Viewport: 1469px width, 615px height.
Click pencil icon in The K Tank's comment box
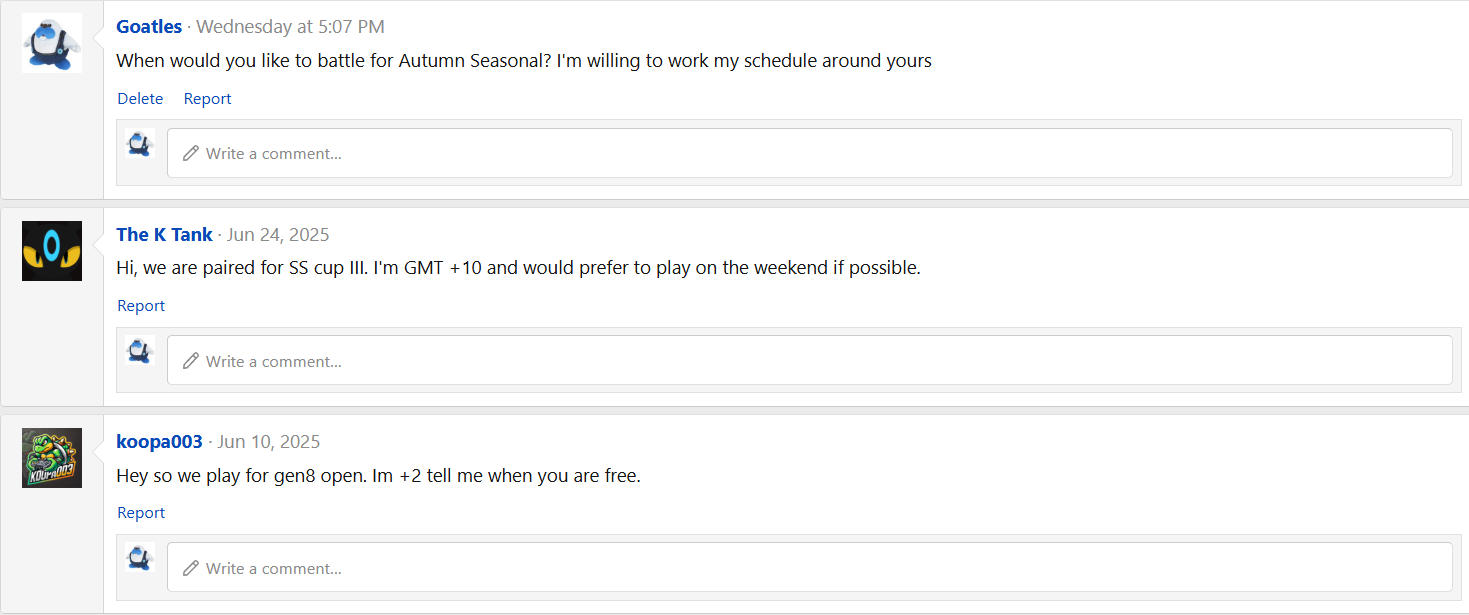tap(191, 361)
